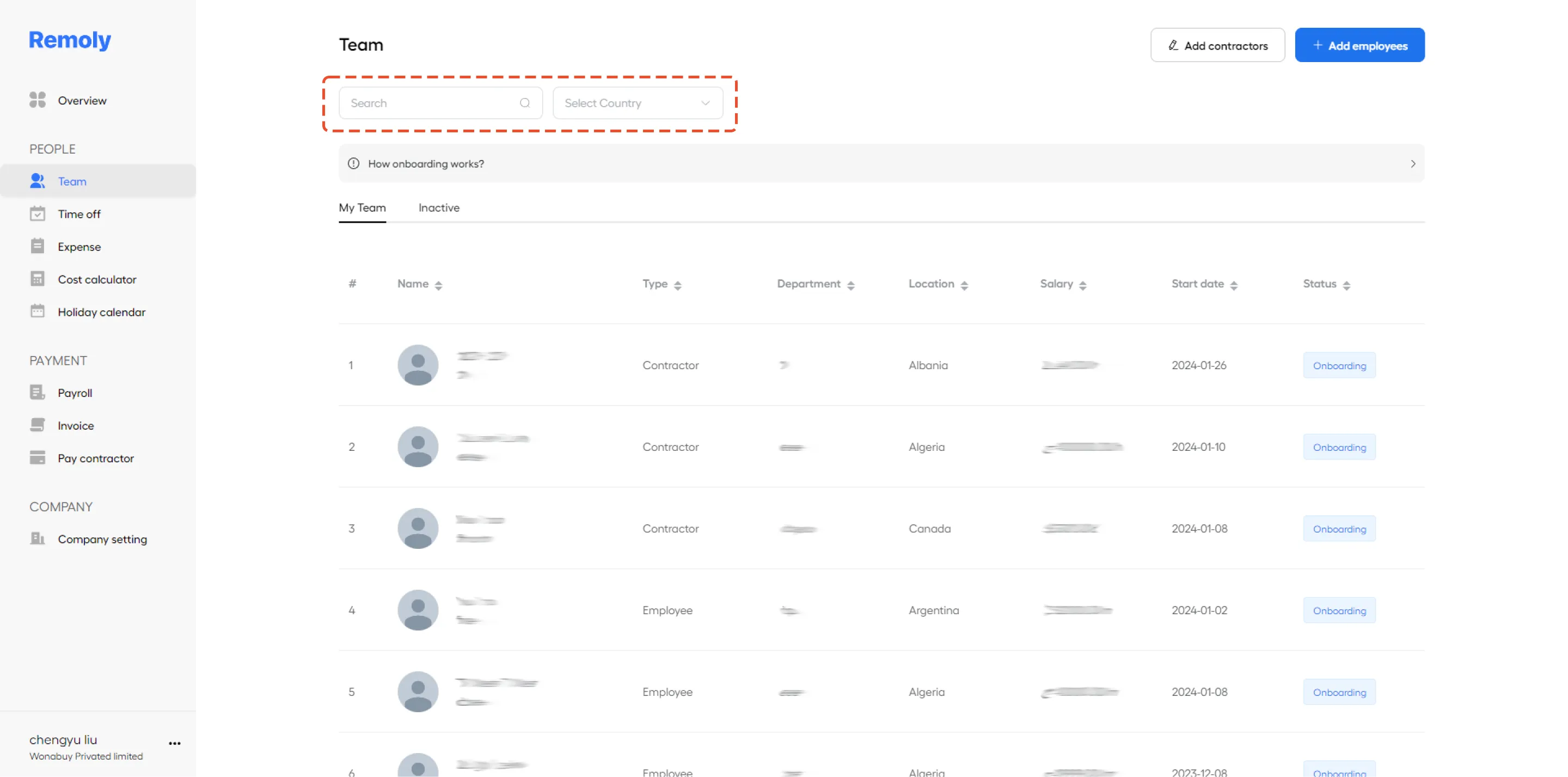Click start date 2024-01-10

1198,447
